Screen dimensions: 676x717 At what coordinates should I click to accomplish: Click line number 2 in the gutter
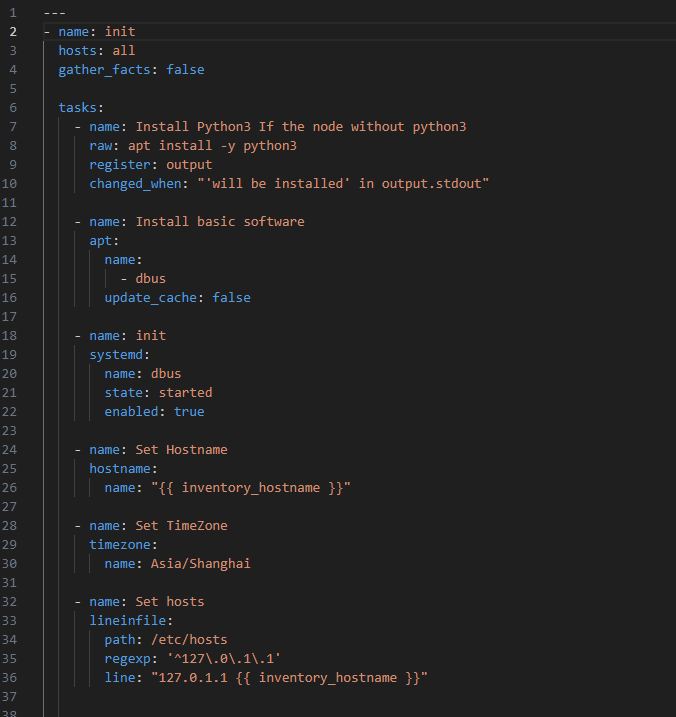point(13,32)
